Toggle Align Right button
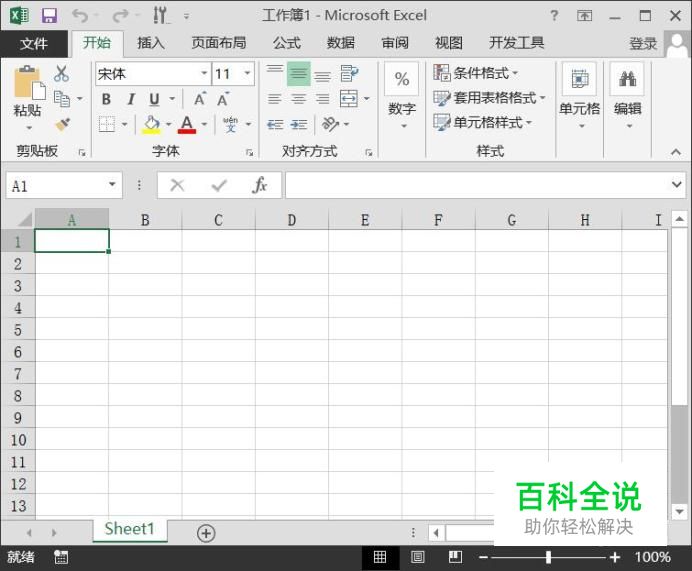692x571 pixels. coord(323,99)
